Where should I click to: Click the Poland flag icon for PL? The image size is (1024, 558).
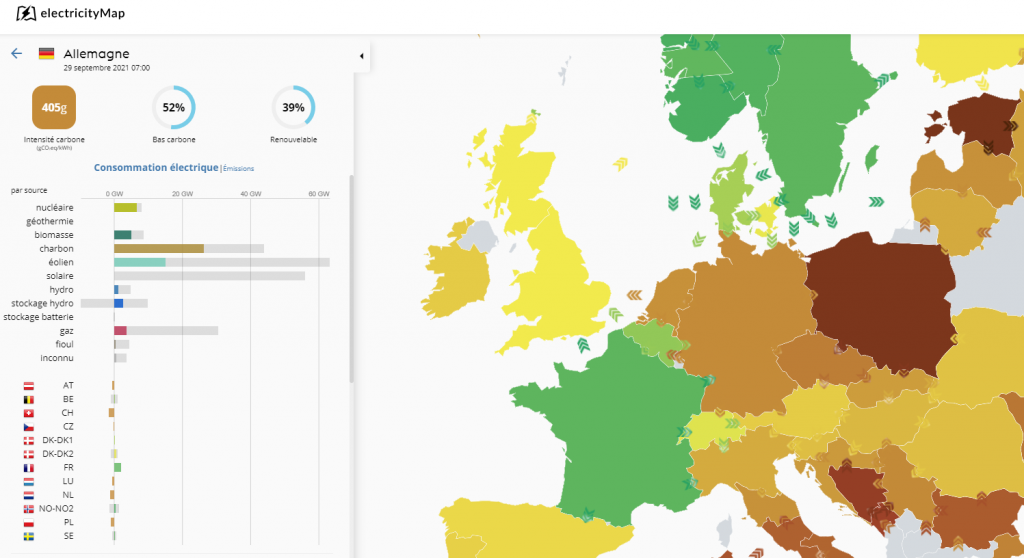(x=28, y=522)
